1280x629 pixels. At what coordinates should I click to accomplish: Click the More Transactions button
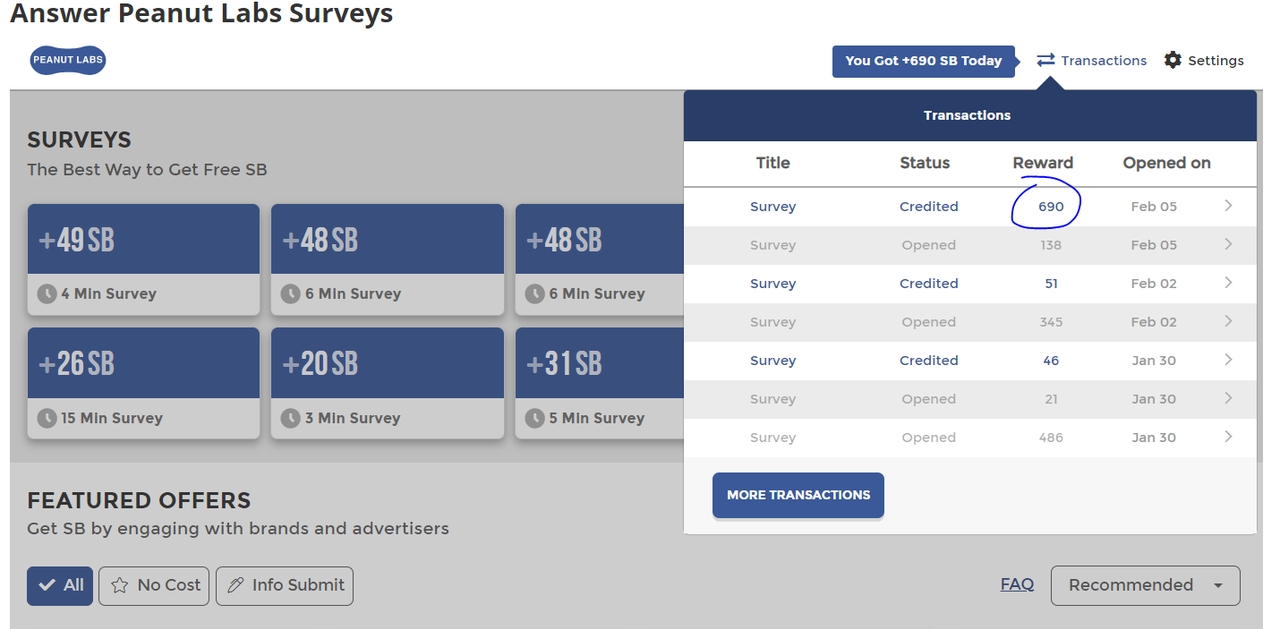(x=798, y=495)
